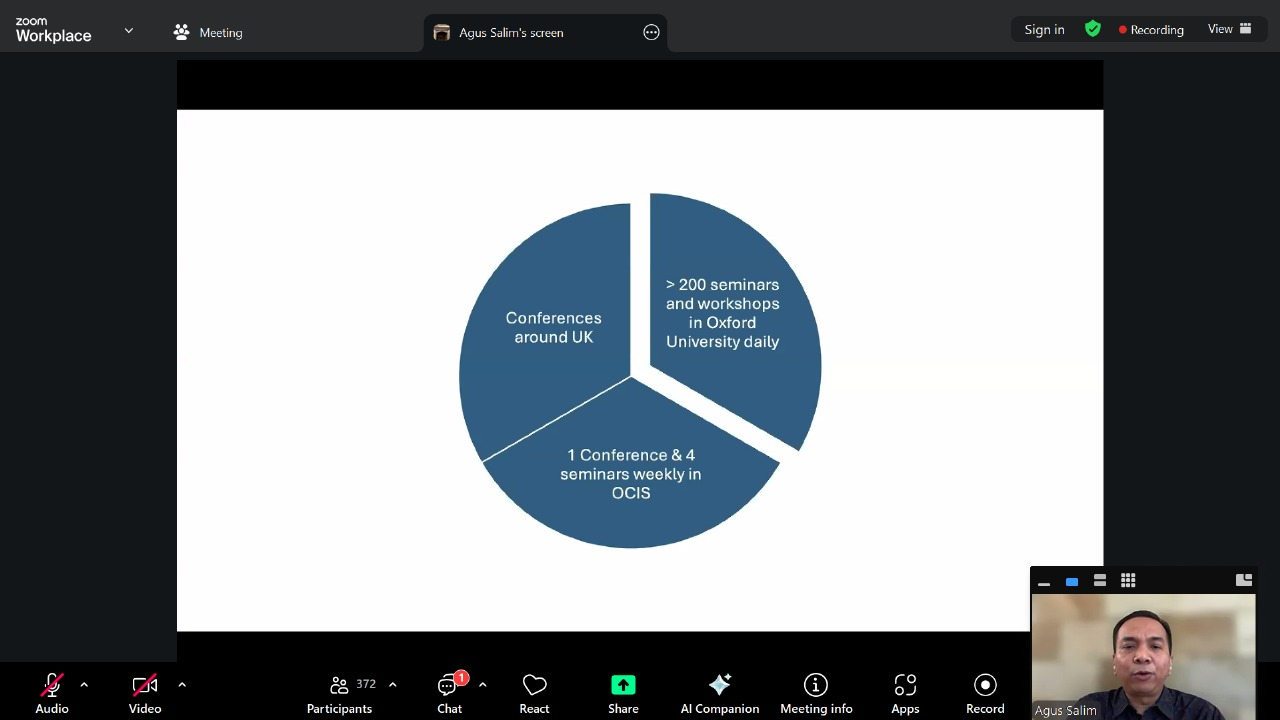Show Meeting info details
The width and height of the screenshot is (1280, 720).
click(816, 693)
